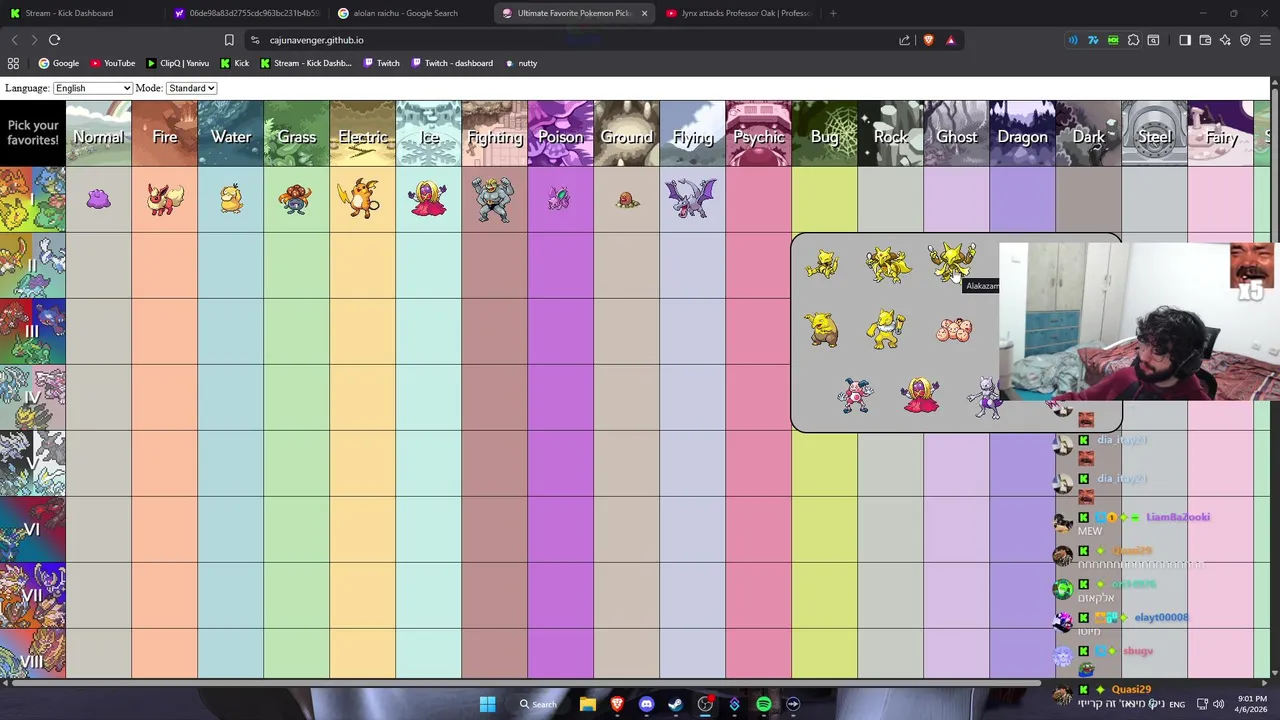Open the YouTube bookmark

113,63
